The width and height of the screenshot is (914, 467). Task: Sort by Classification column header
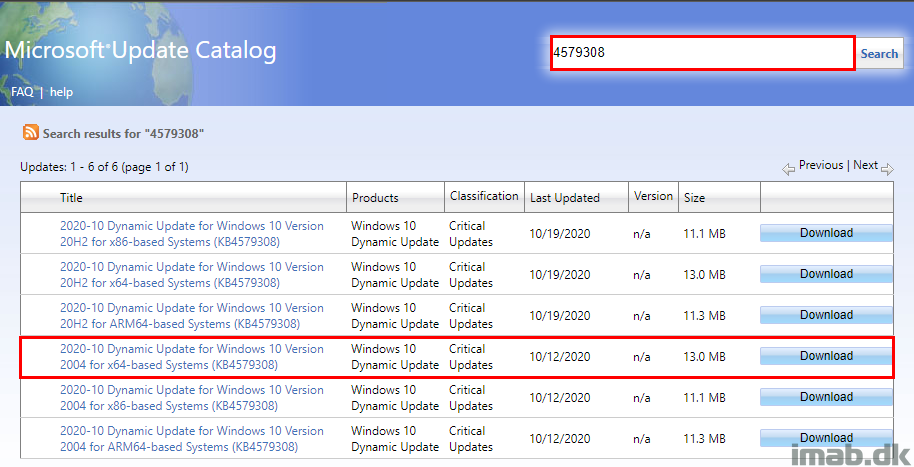click(x=484, y=196)
